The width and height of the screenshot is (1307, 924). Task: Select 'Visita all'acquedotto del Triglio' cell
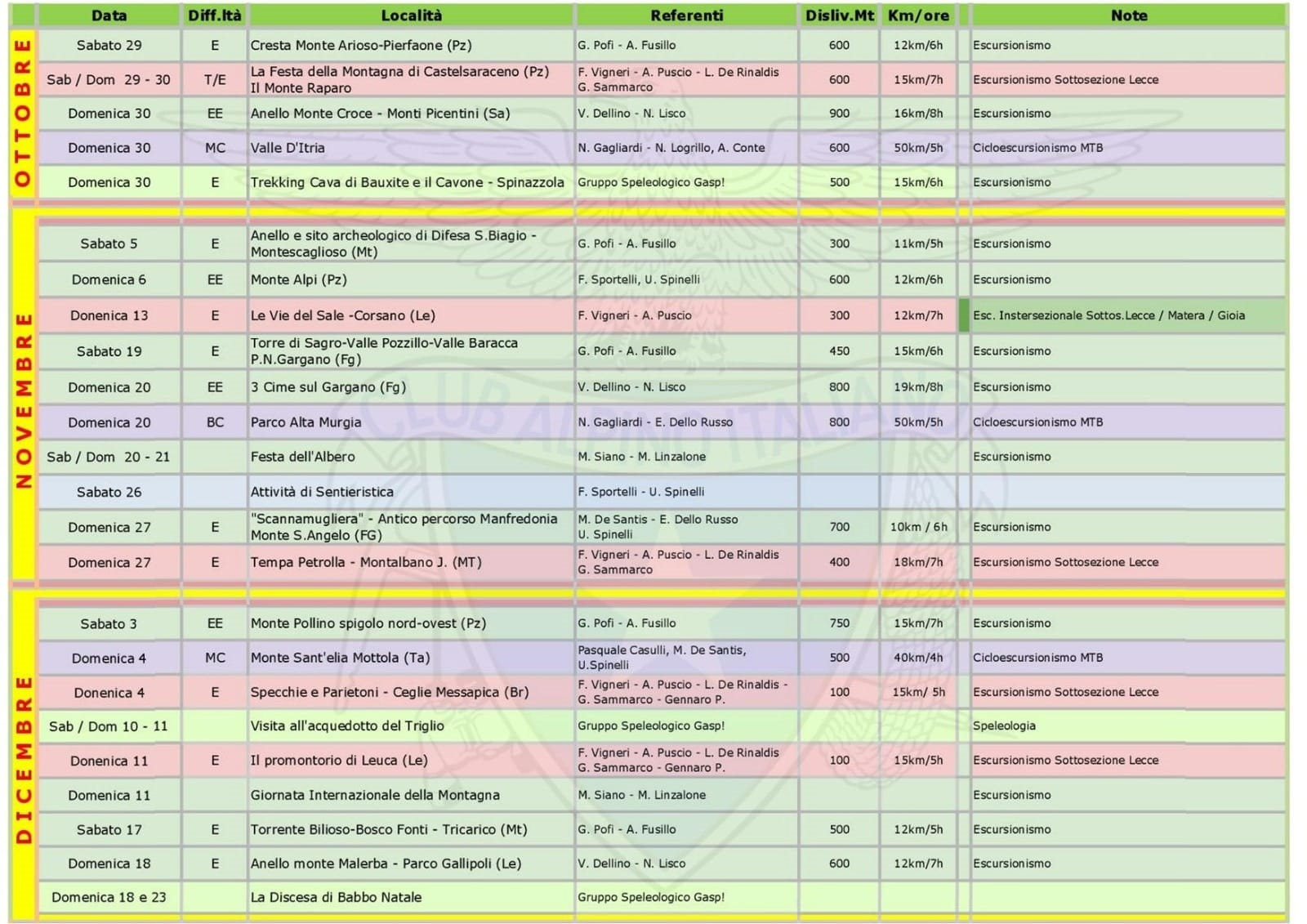[411, 726]
